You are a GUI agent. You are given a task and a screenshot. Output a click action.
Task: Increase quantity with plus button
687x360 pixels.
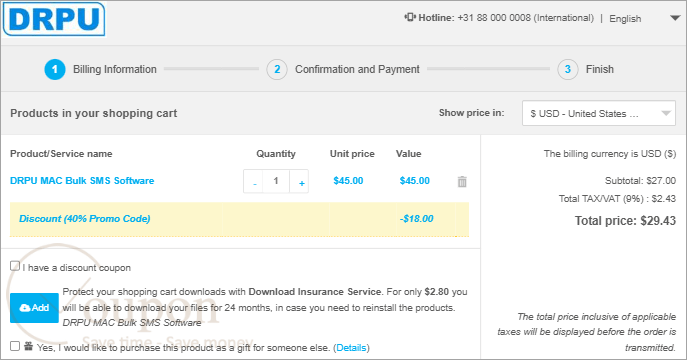(x=300, y=181)
